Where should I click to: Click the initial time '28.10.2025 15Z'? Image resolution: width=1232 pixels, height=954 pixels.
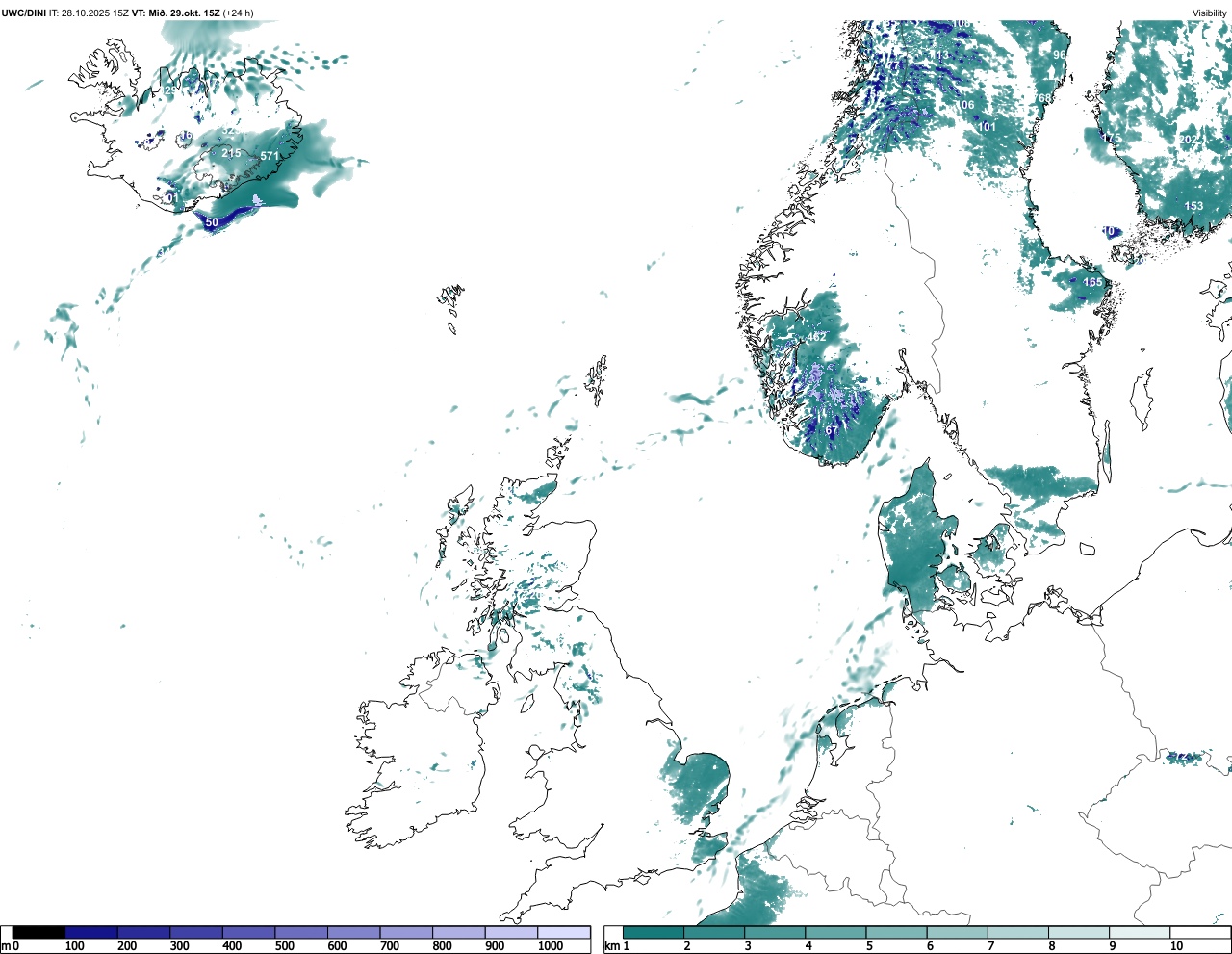94,13
